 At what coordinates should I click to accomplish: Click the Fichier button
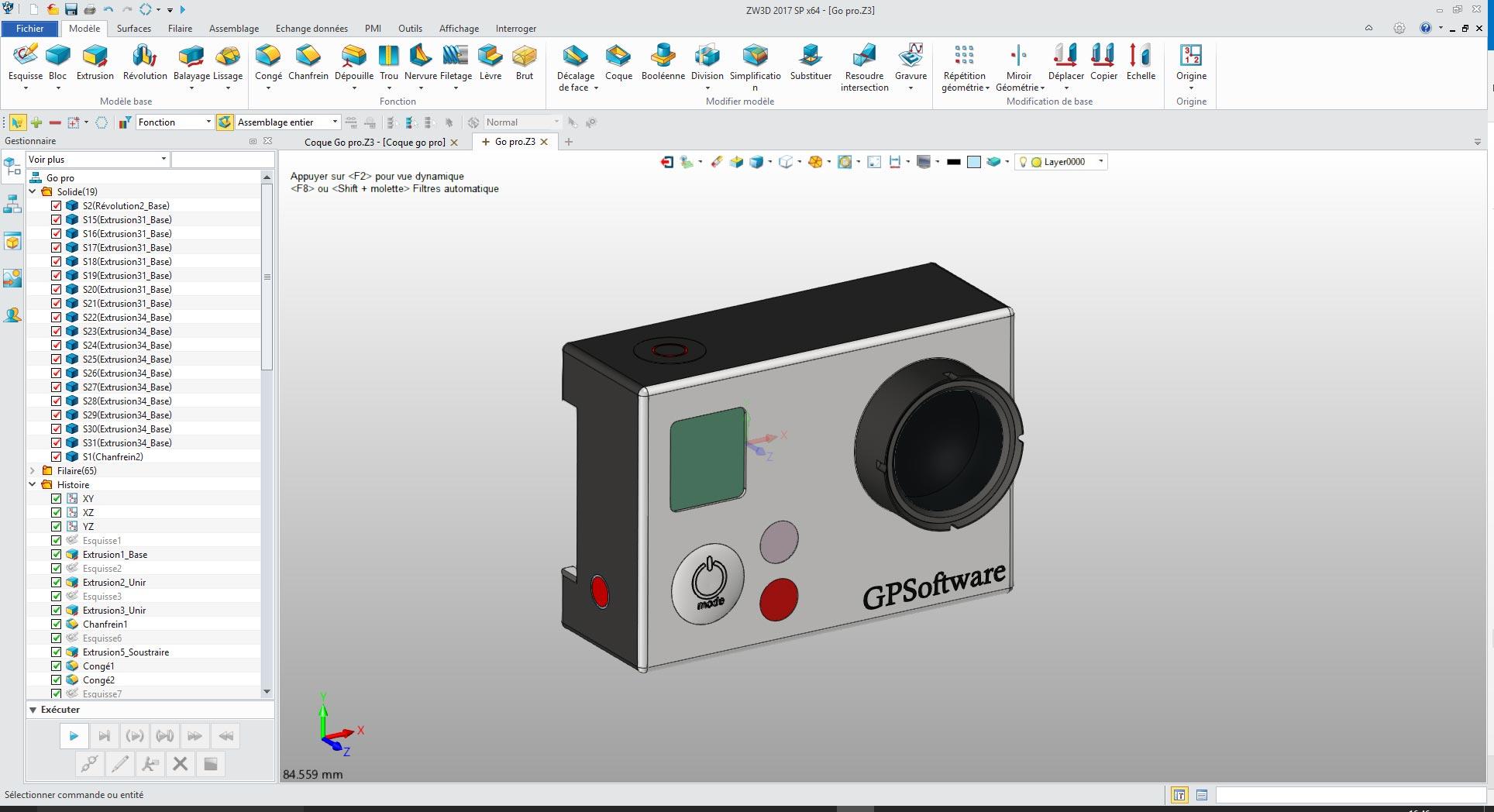30,29
